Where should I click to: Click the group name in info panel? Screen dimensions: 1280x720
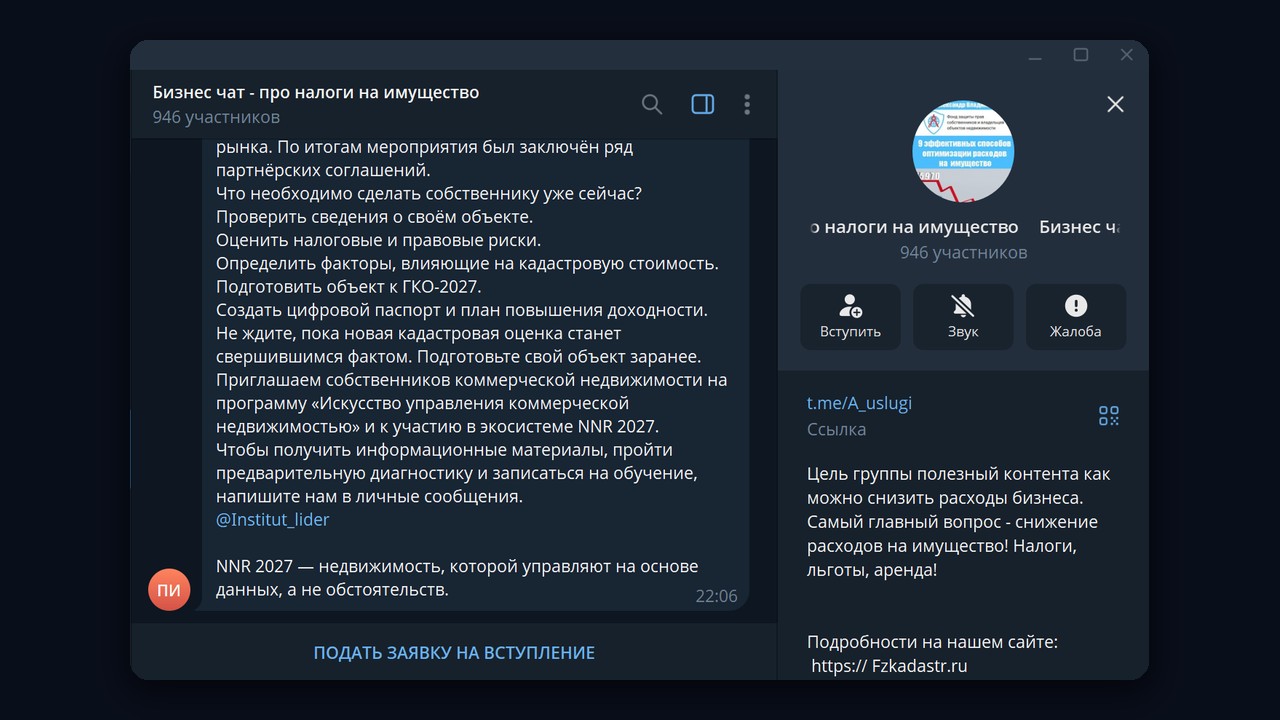(x=963, y=227)
